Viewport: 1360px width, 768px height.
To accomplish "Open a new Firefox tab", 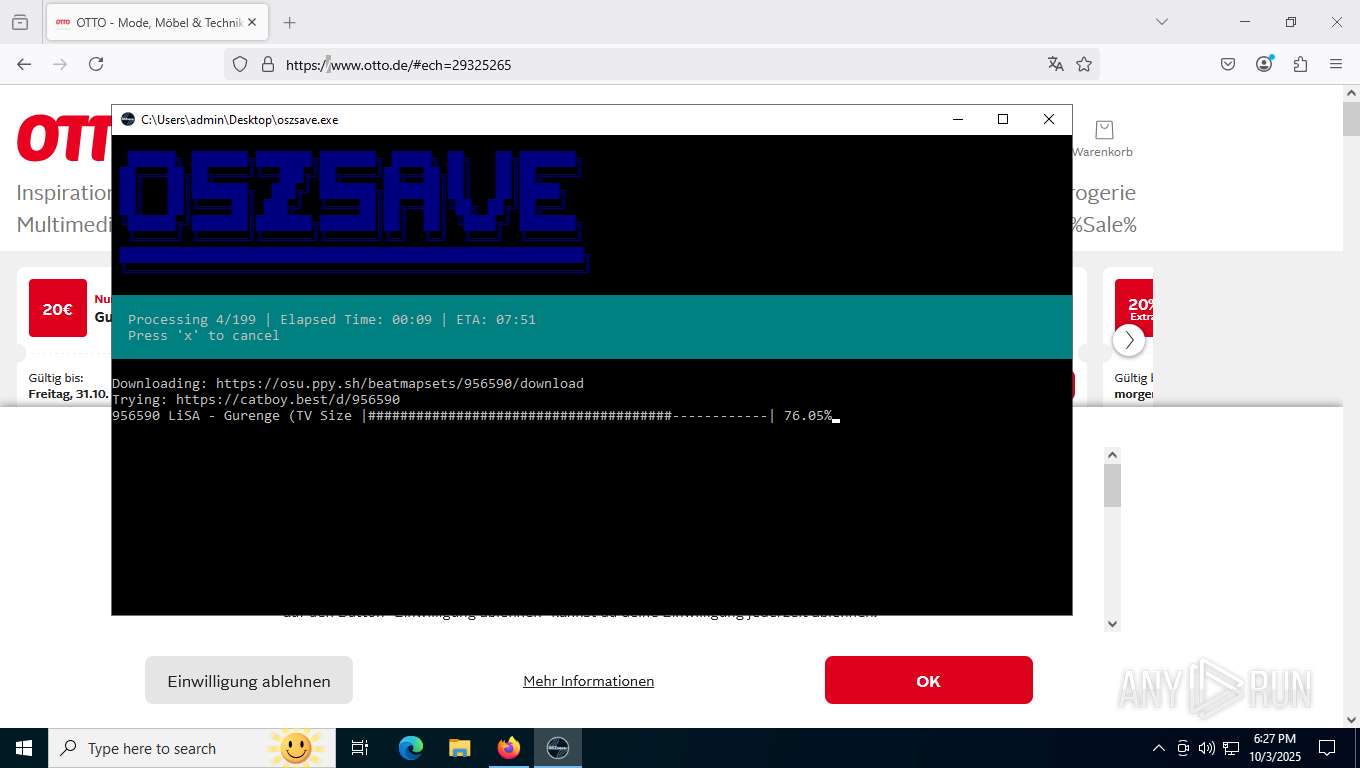I will pyautogui.click(x=289, y=22).
